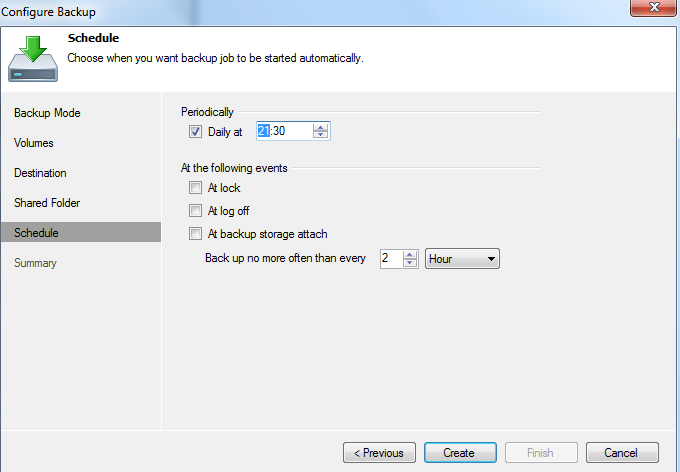Enable the At log off checkbox
Image resolution: width=680 pixels, height=472 pixels.
click(195, 210)
